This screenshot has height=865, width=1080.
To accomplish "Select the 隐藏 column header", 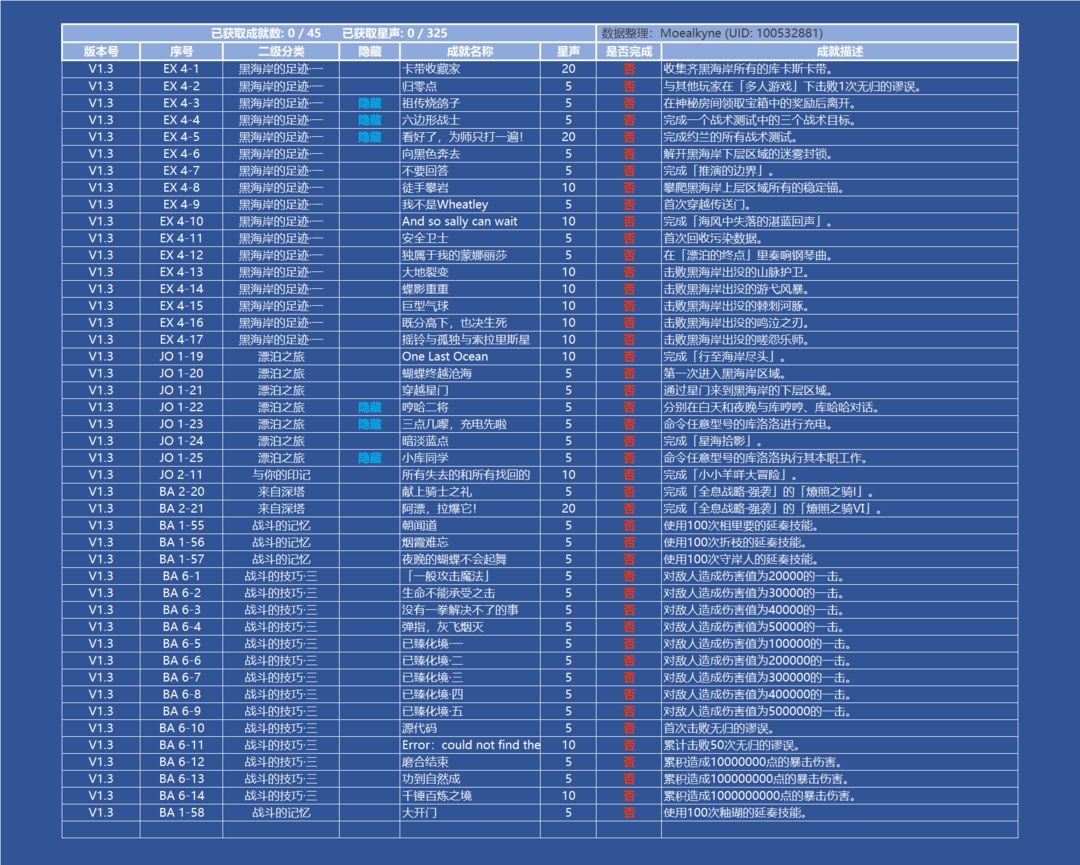I will point(369,51).
